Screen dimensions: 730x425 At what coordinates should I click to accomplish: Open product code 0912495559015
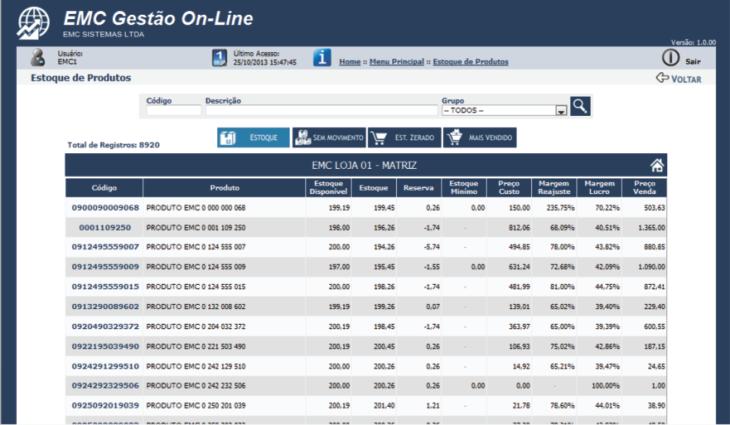[x=105, y=287]
